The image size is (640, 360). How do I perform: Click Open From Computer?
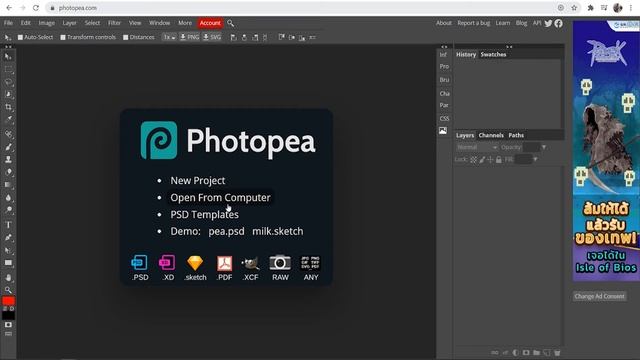click(x=220, y=198)
